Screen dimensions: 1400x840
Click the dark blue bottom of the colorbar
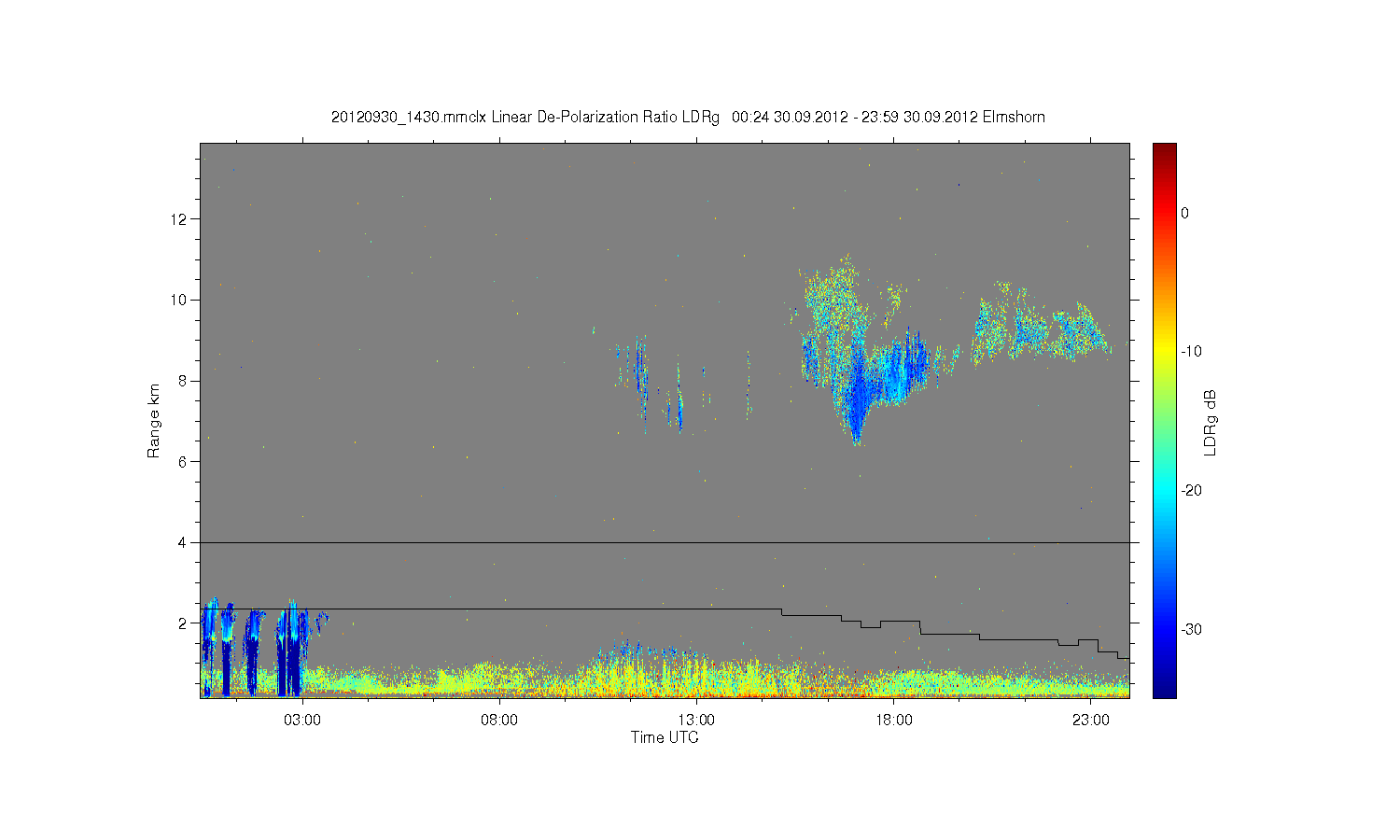1165,689
